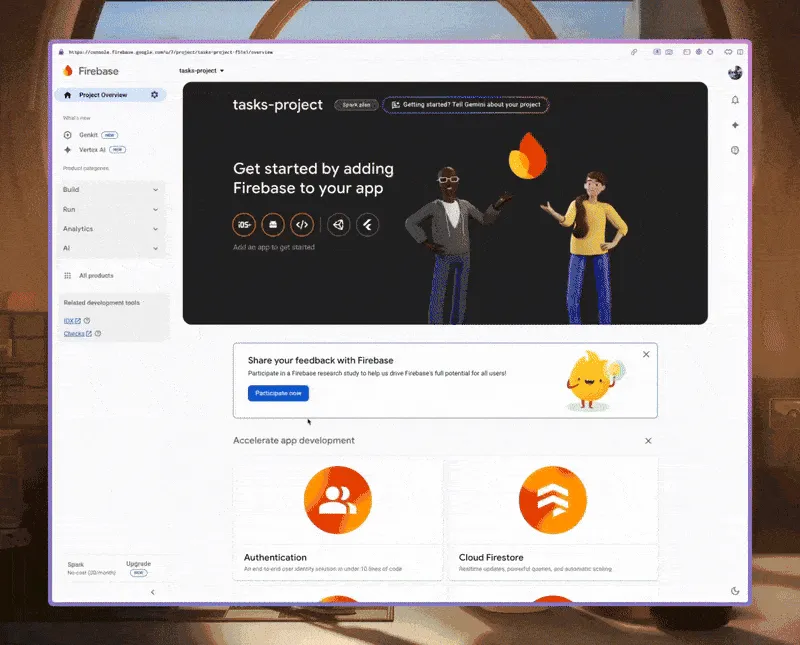Open project settings gear icon

click(154, 95)
